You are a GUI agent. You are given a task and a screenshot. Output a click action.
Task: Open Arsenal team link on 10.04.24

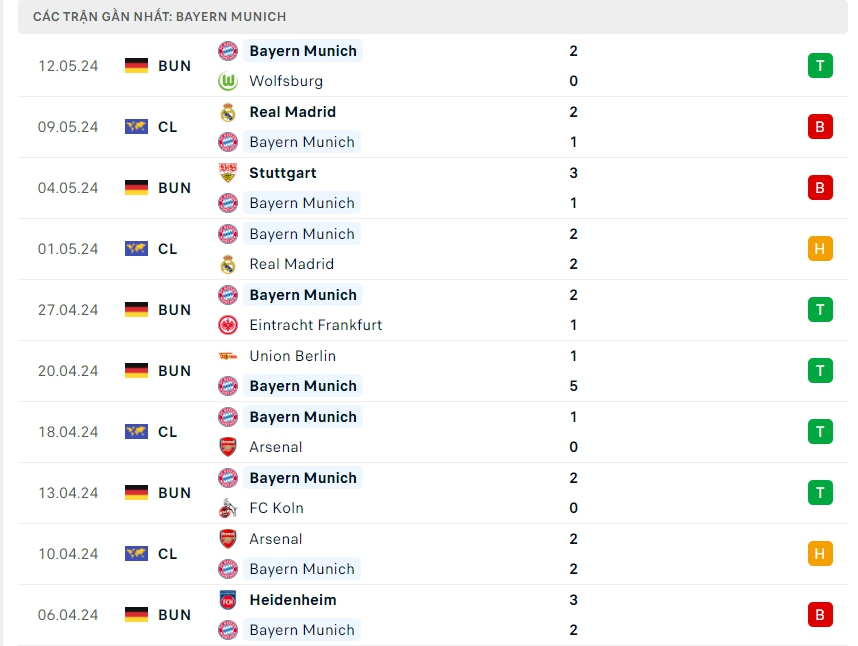(275, 539)
